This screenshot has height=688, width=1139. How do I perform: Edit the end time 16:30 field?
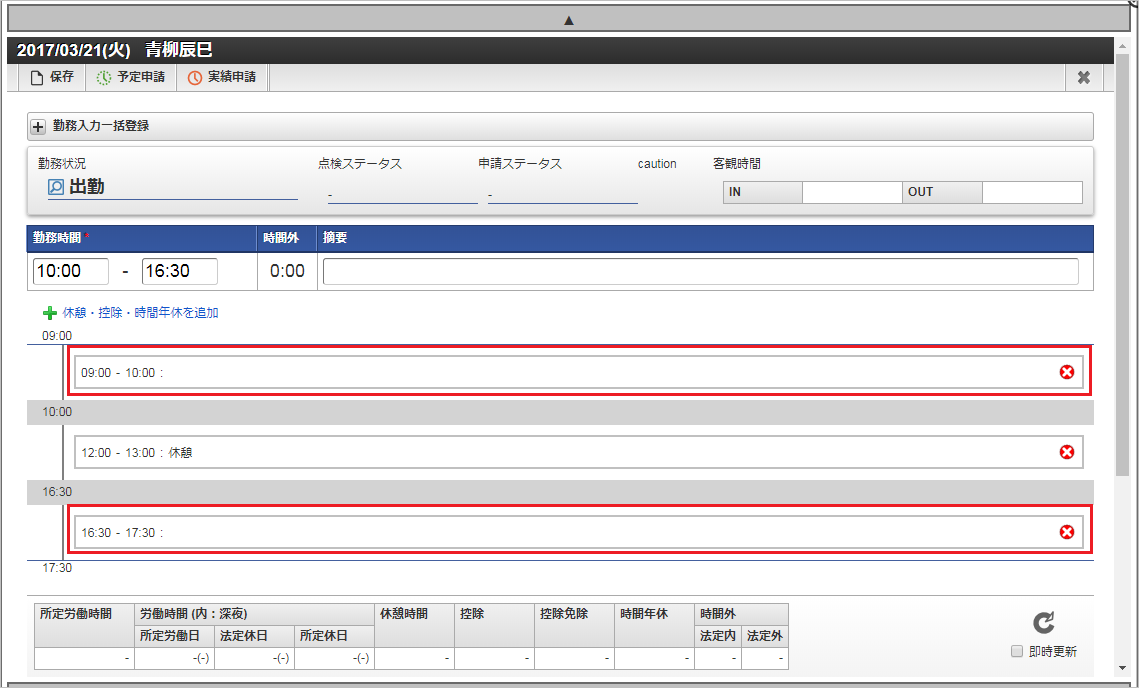(x=179, y=271)
